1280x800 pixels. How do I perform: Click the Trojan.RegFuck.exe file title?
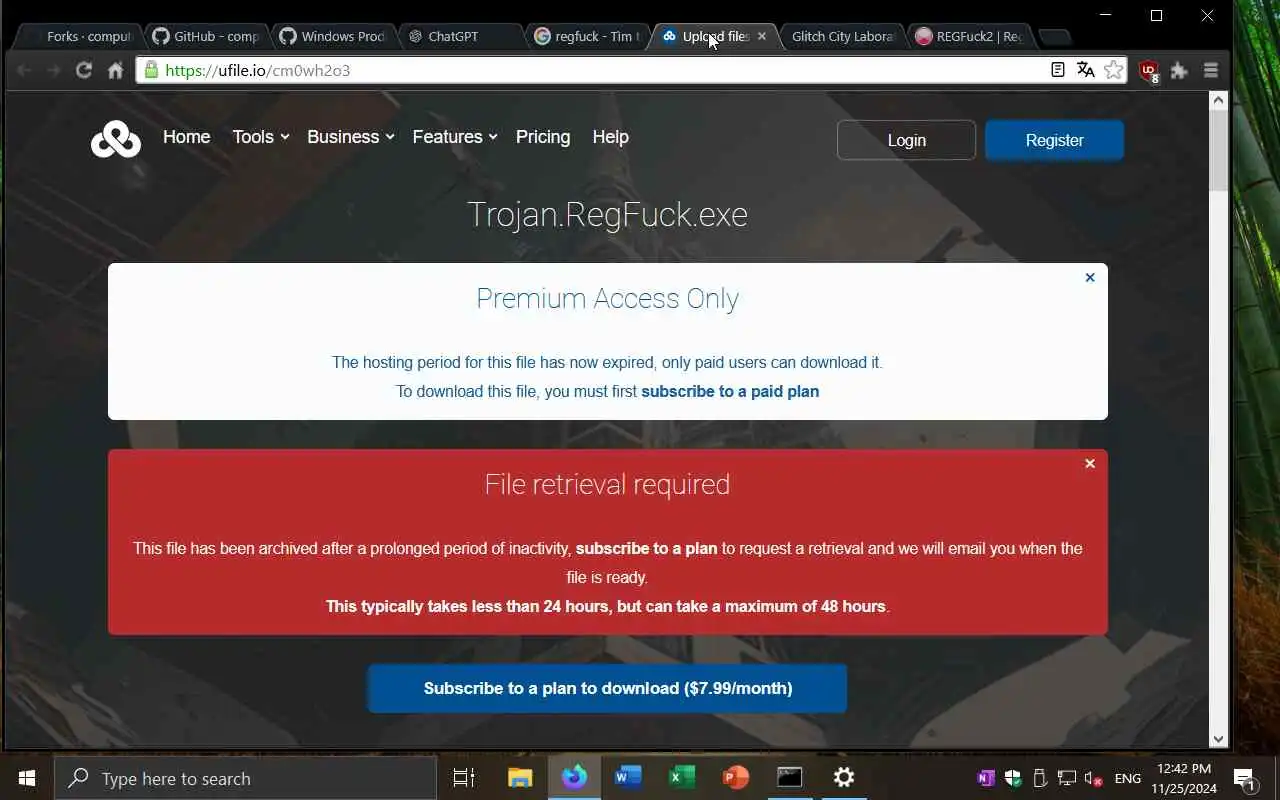pyautogui.click(x=607, y=215)
